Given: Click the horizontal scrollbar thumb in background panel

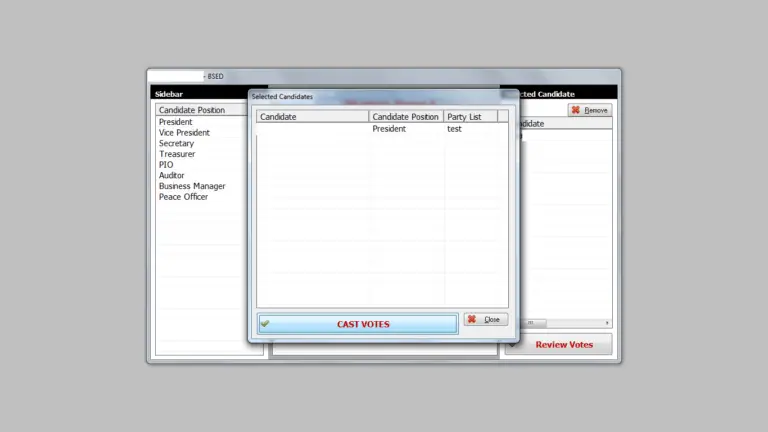Looking at the screenshot, I should coord(533,323).
